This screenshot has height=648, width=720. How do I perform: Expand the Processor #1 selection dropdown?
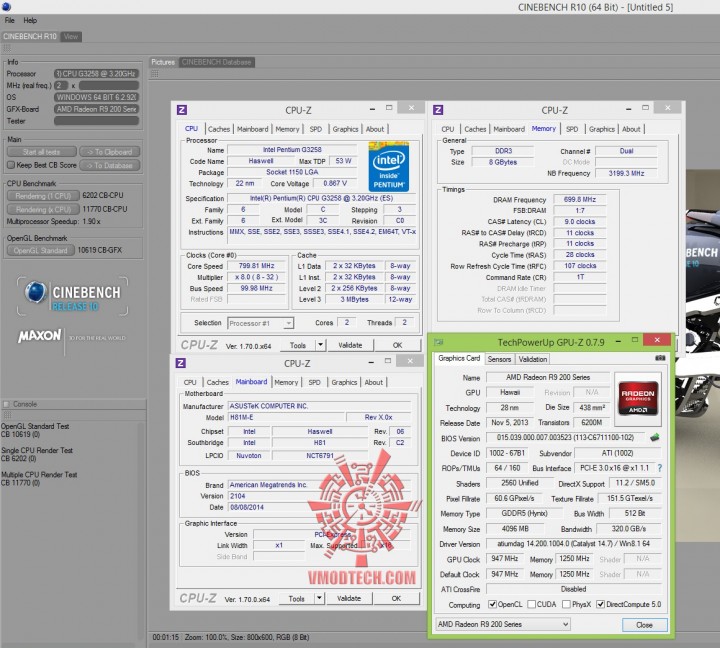tap(288, 323)
